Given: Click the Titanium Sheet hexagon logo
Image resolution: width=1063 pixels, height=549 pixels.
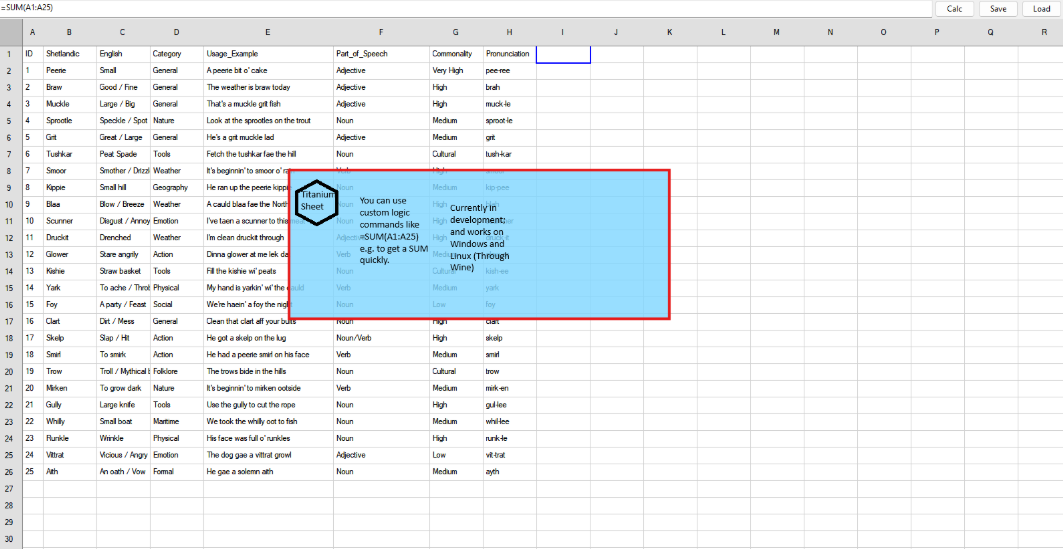Looking at the screenshot, I should pos(317,203).
